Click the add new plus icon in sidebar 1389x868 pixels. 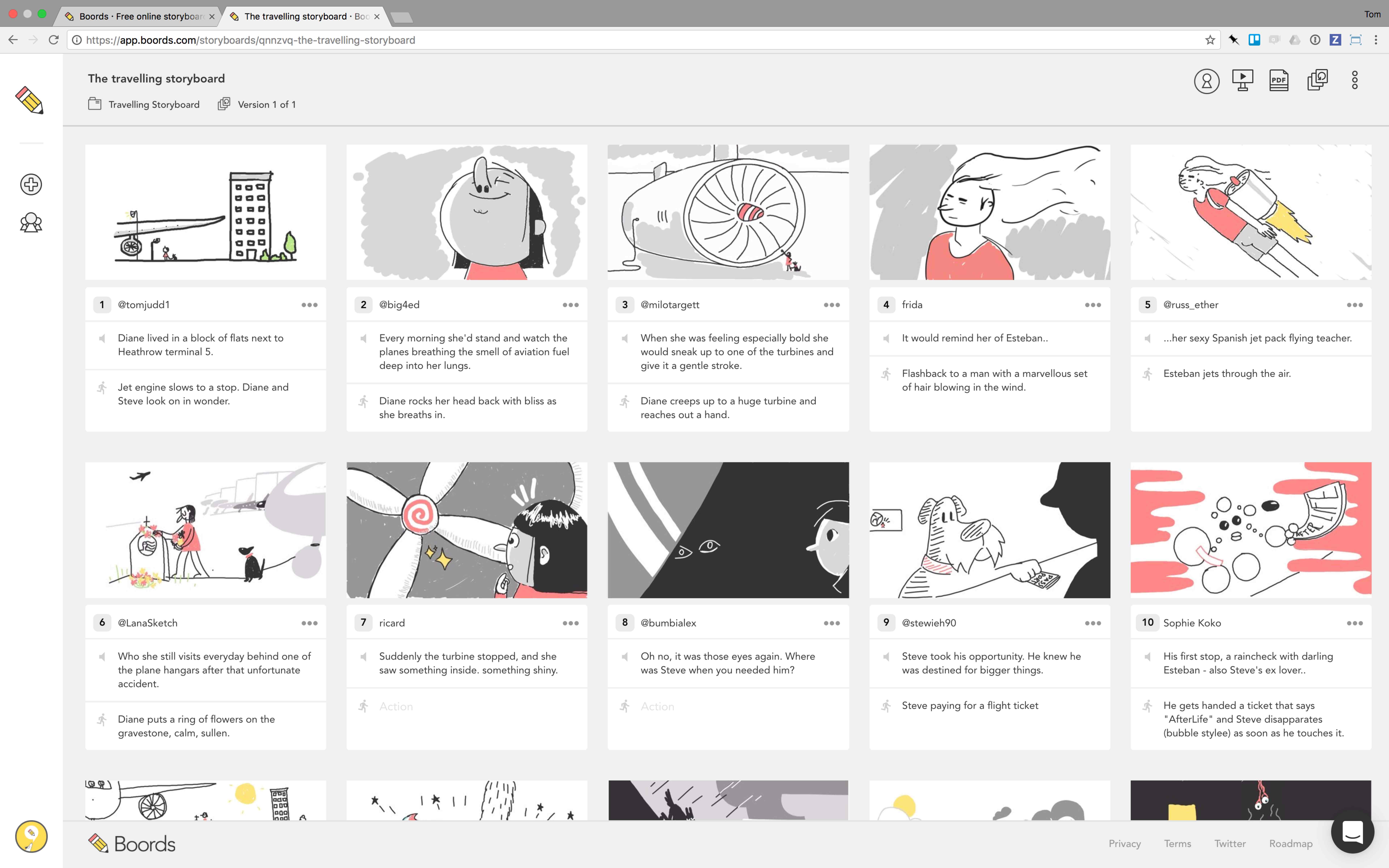coord(31,184)
